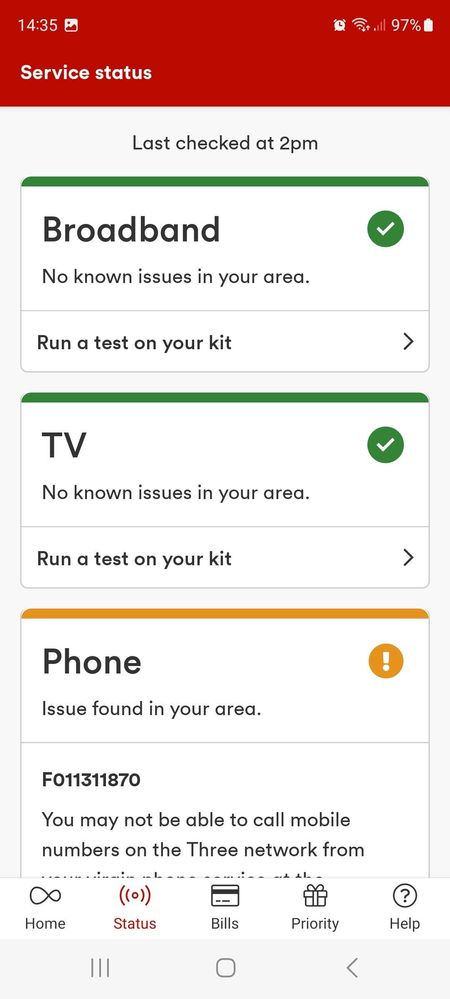
Task: Open the Priority gift icon
Action: pyautogui.click(x=315, y=896)
